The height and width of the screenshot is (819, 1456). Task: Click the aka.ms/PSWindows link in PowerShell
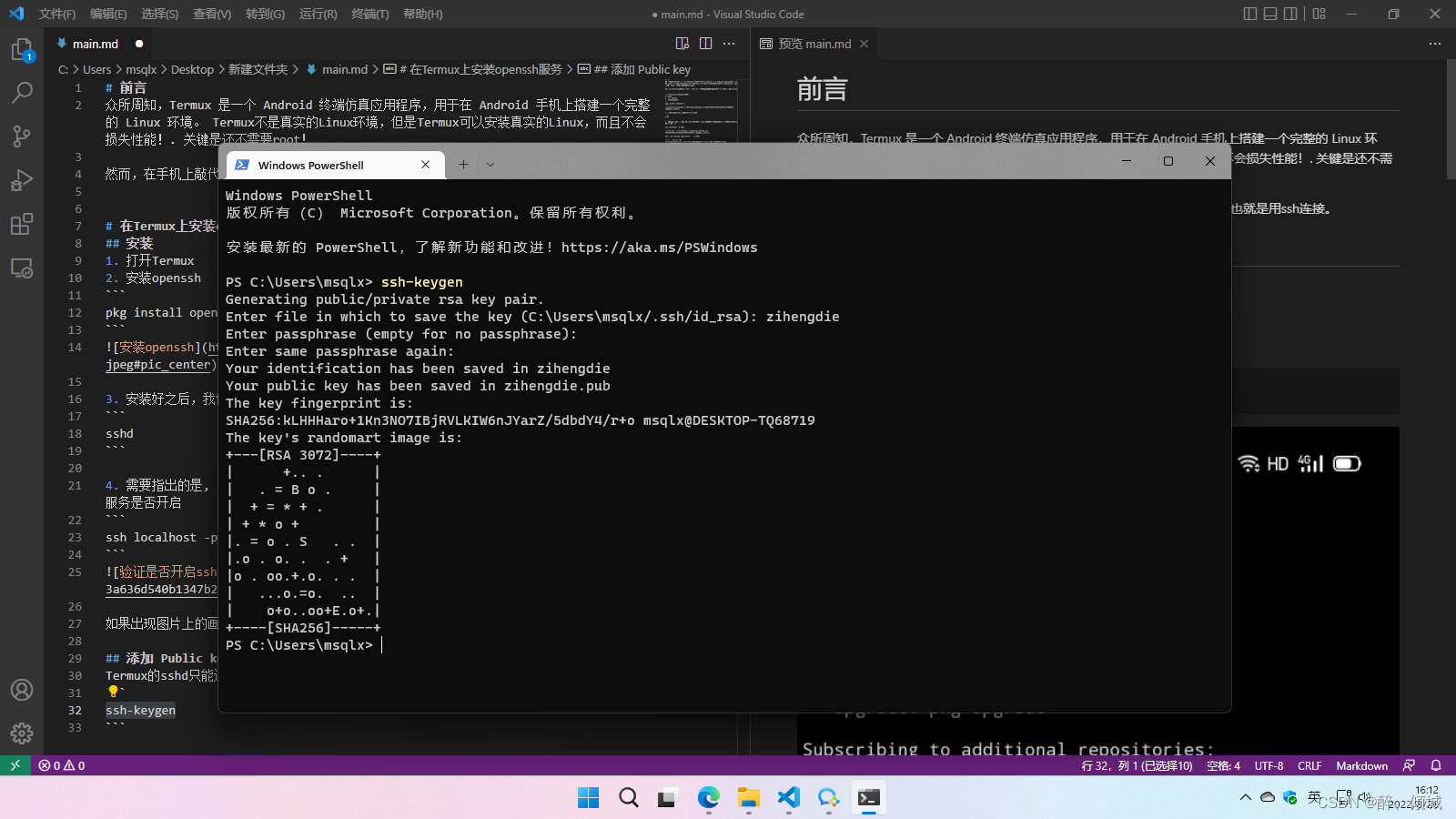(x=659, y=248)
